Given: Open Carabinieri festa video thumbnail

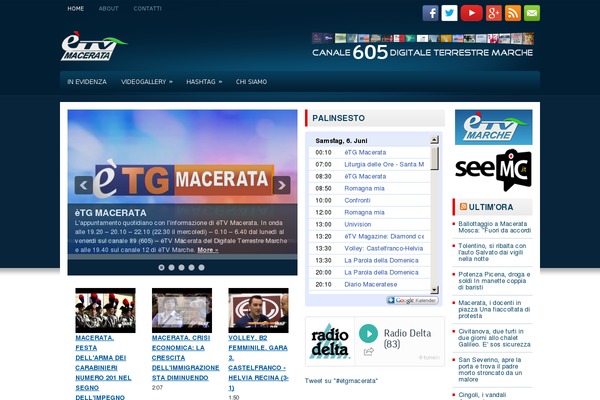Looking at the screenshot, I should point(105,310).
